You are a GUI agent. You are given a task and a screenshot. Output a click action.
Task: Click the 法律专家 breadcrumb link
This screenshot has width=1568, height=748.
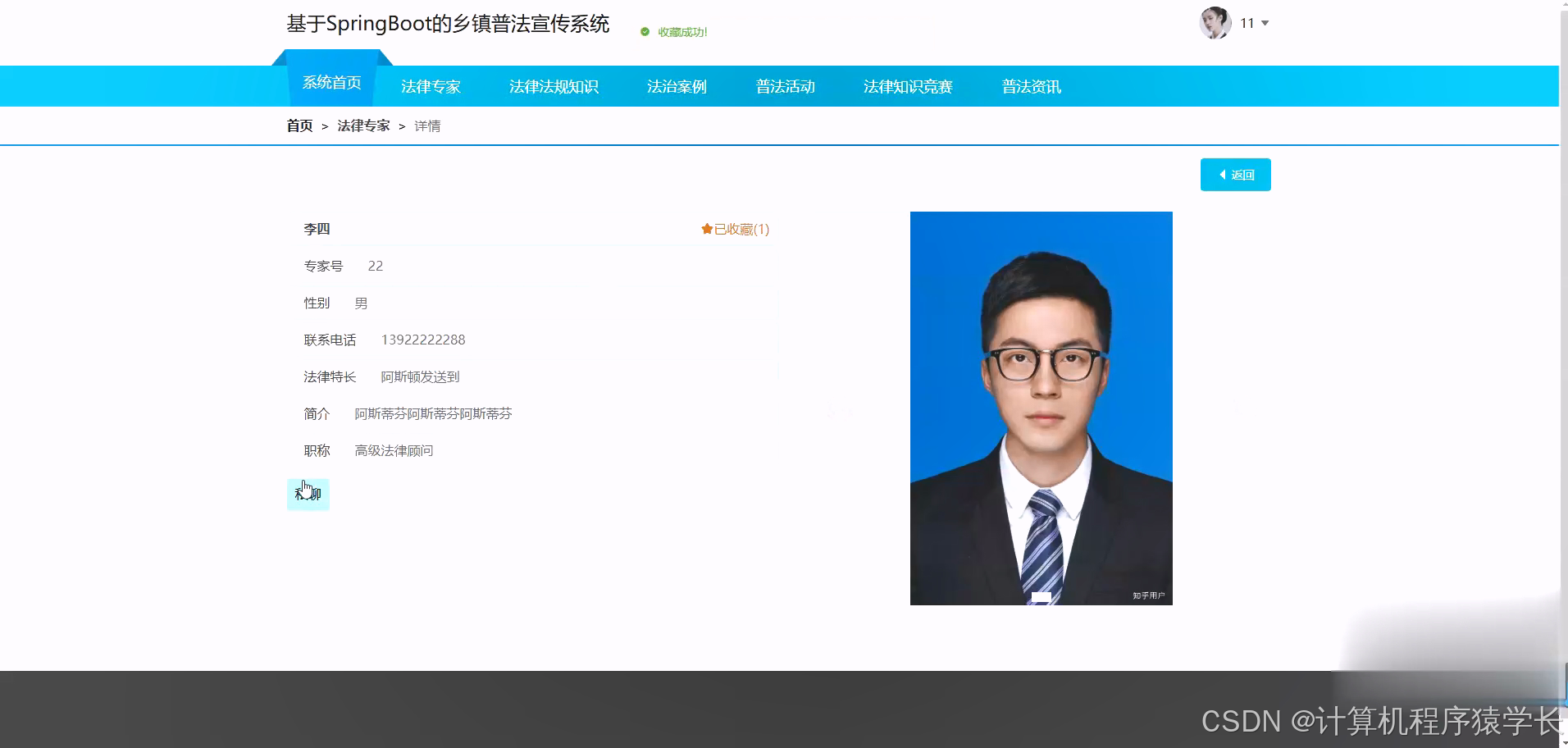click(363, 125)
